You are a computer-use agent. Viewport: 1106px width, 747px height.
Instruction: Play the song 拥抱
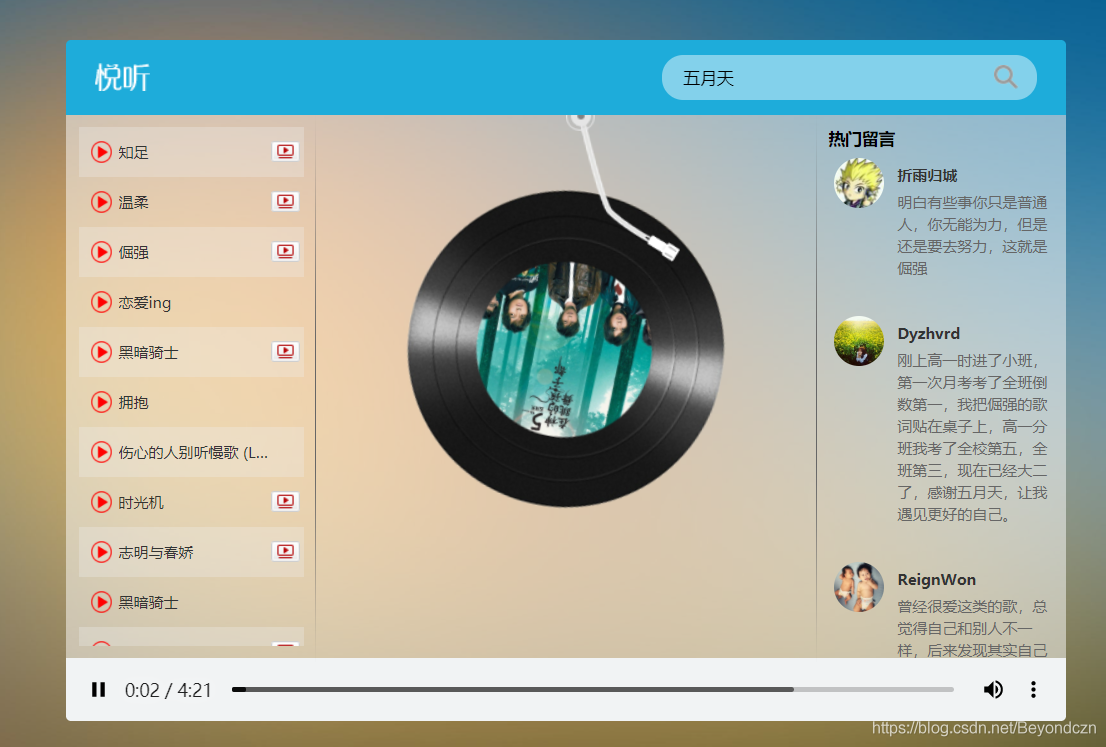(101, 402)
